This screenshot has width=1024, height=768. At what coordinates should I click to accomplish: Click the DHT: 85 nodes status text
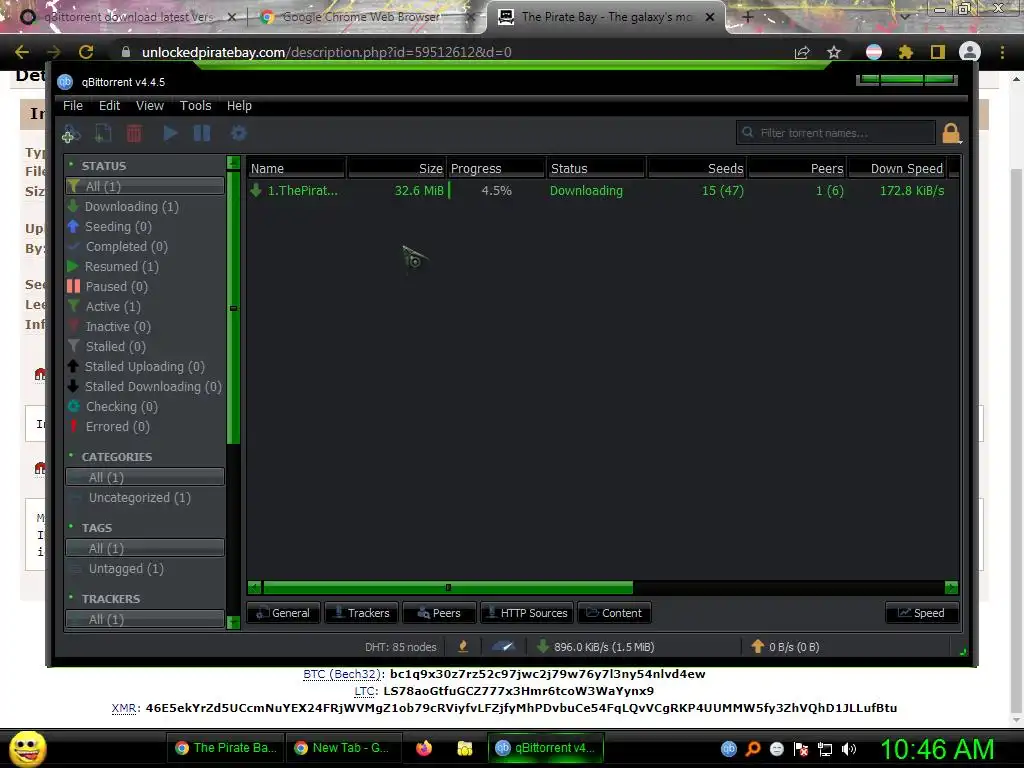point(400,647)
